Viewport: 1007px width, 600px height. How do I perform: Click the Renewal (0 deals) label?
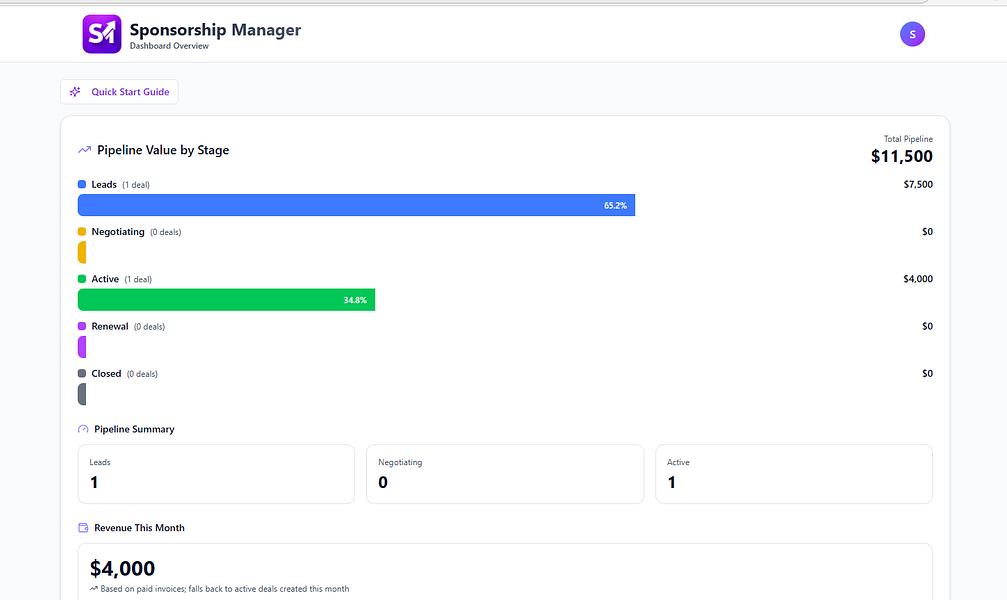(128, 326)
